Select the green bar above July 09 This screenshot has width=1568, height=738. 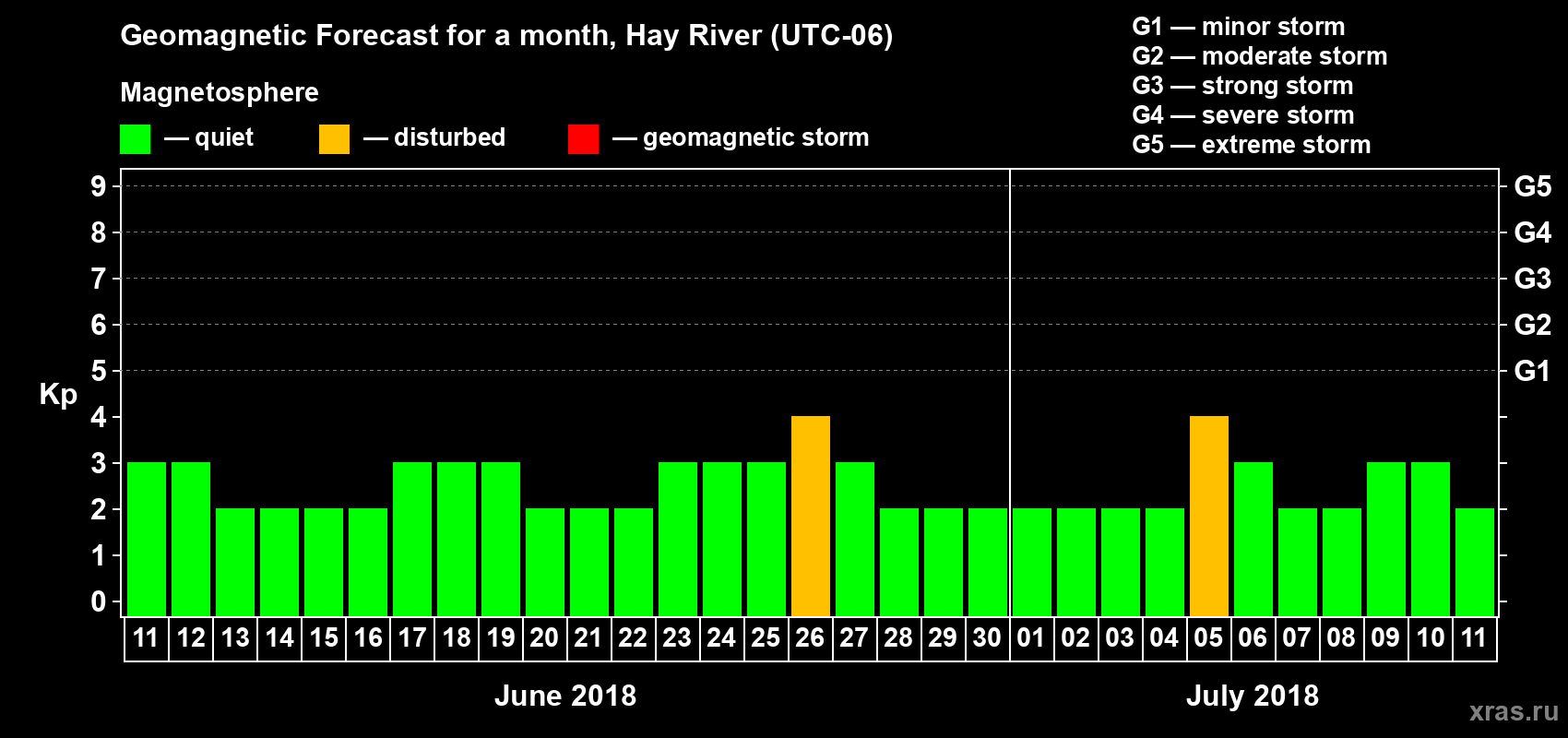[x=1385, y=539]
